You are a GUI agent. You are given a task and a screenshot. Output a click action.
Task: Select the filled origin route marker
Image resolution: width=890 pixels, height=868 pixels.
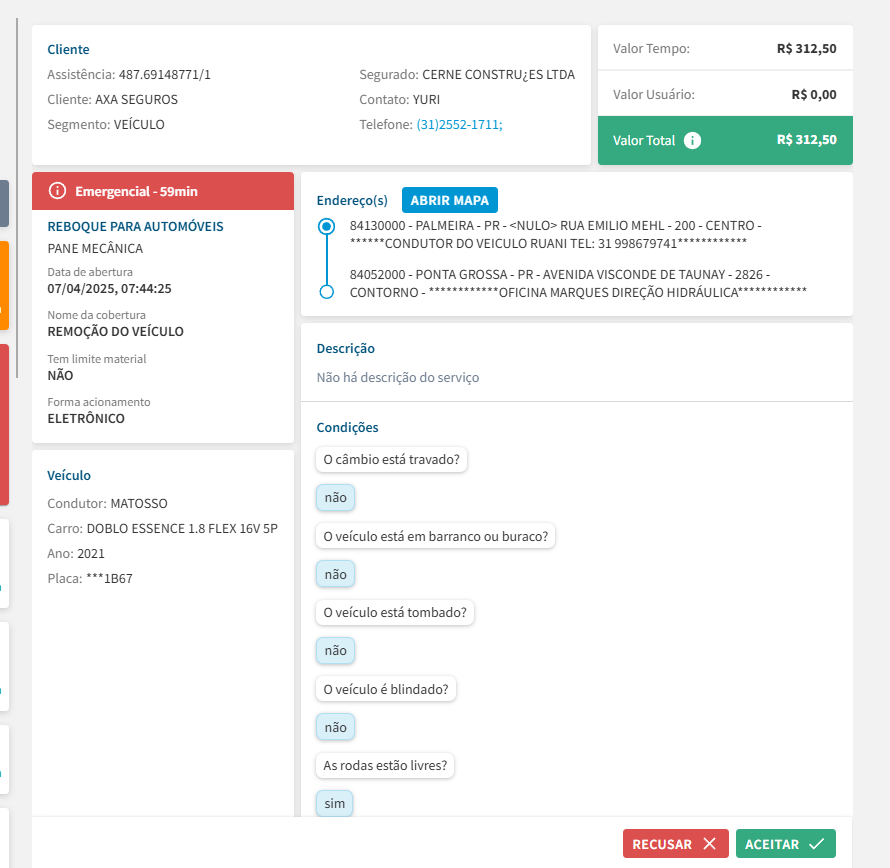pos(326,227)
